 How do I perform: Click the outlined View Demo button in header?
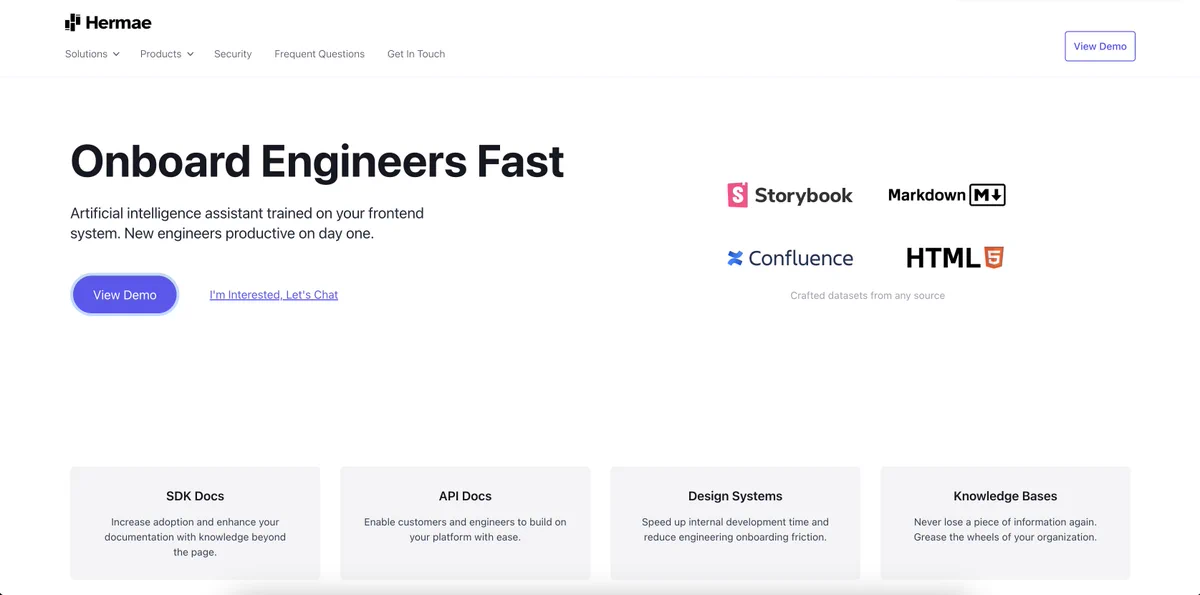1100,46
